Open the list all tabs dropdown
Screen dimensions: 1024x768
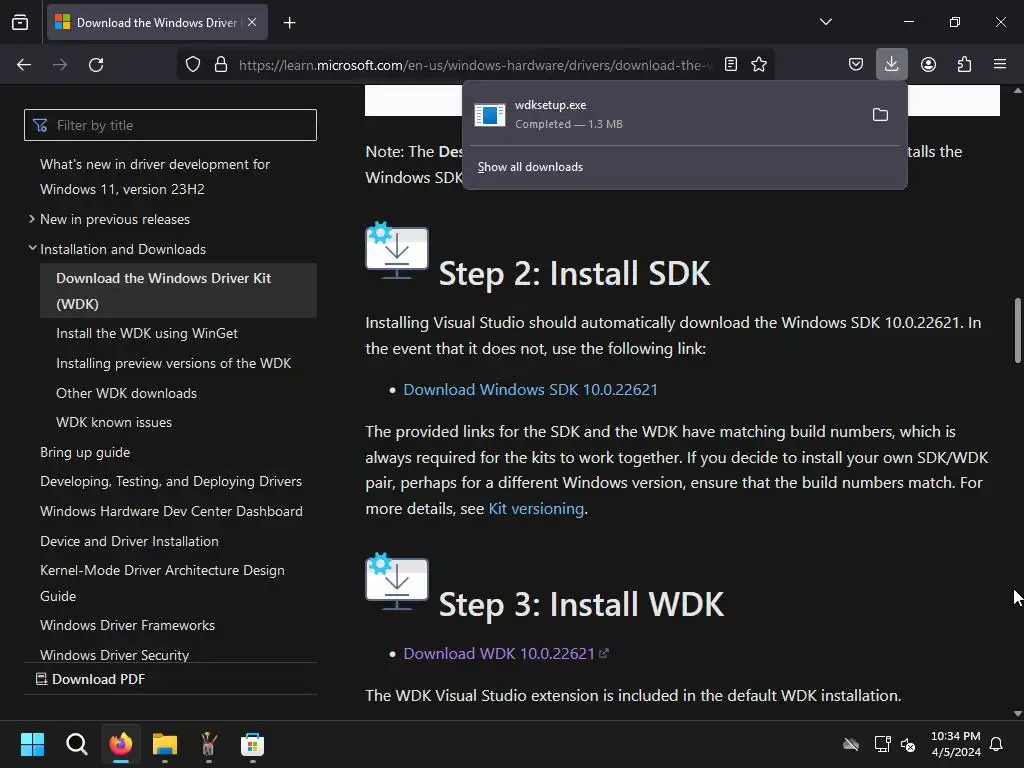tap(825, 22)
